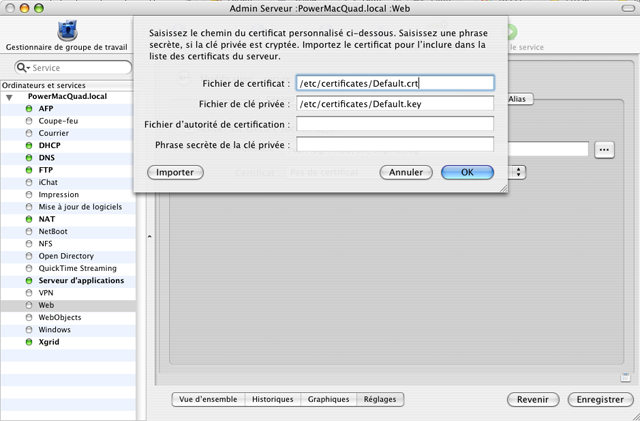Select DHCP service in the list
The image size is (640, 421).
(x=69, y=145)
